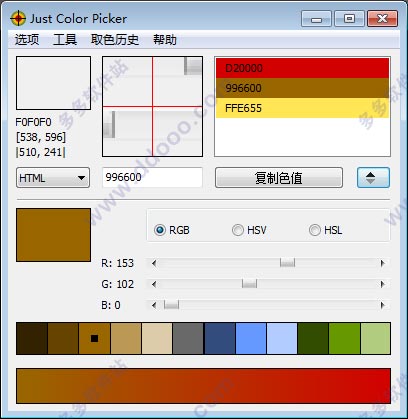The image size is (408, 419).
Task: Click the Just Color Picker title bar icon
Action: (x=18, y=18)
